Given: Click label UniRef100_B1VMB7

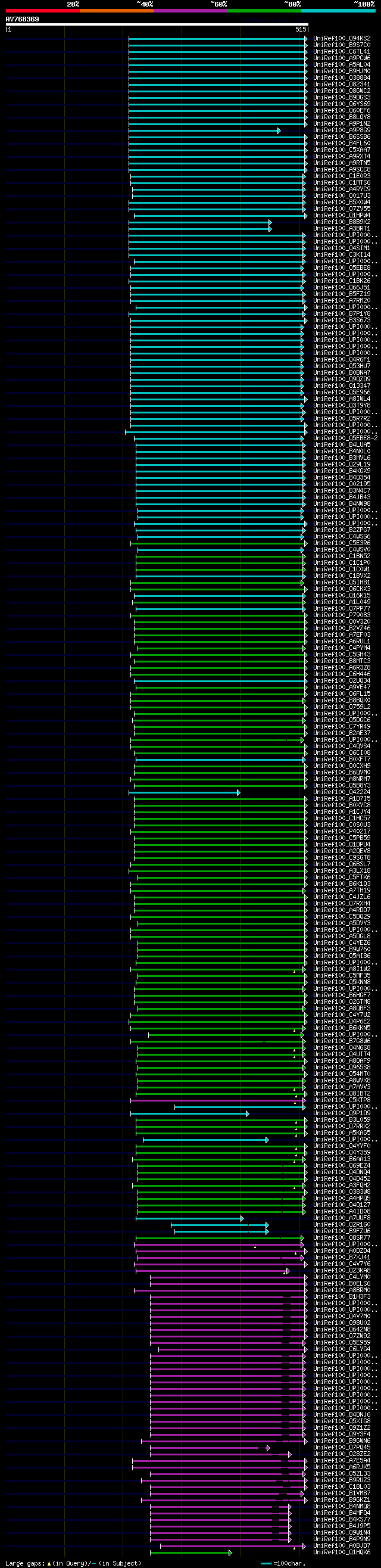Looking at the screenshot, I should (x=342, y=1493).
